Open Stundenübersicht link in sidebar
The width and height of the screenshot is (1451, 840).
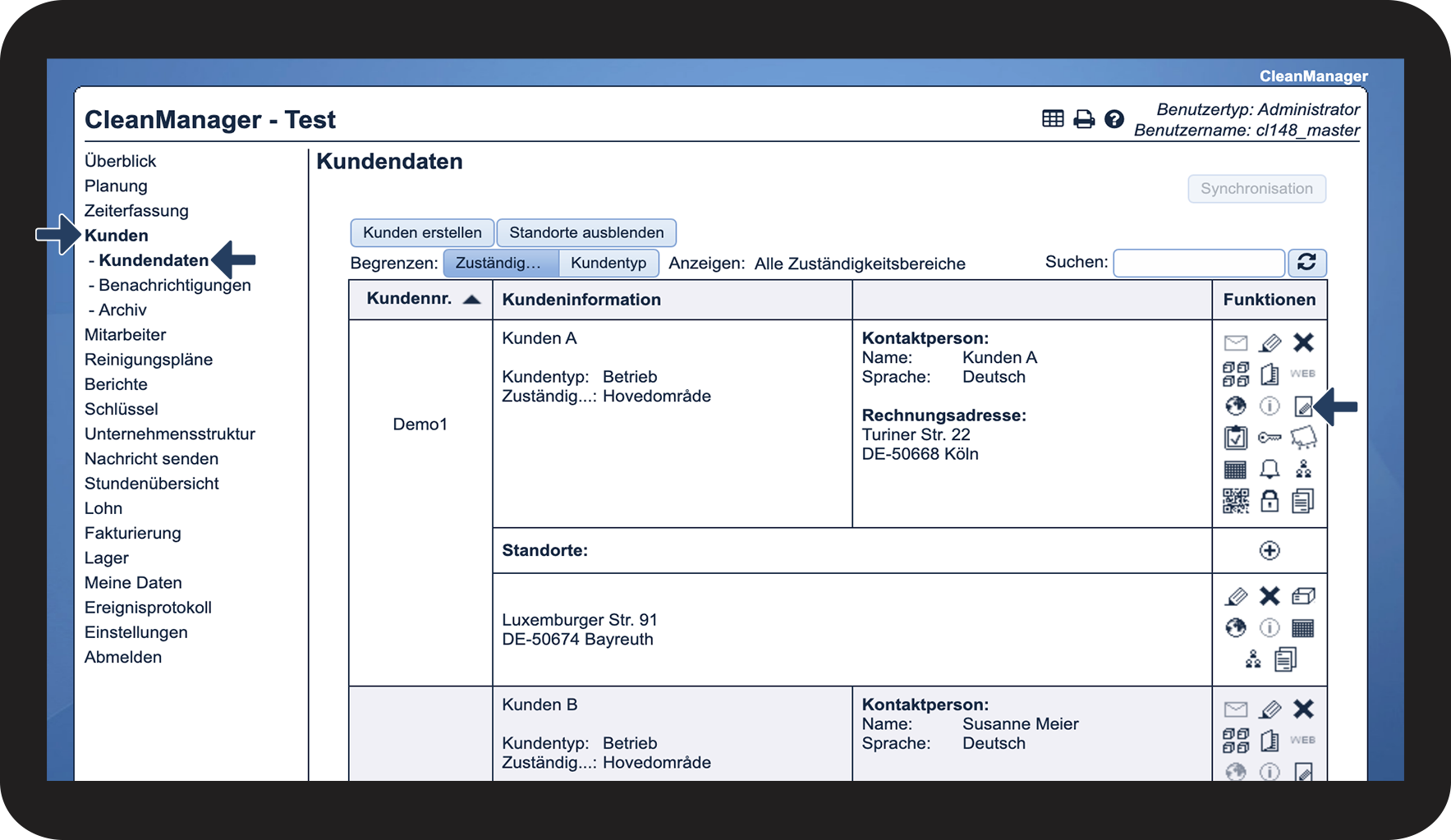point(152,484)
